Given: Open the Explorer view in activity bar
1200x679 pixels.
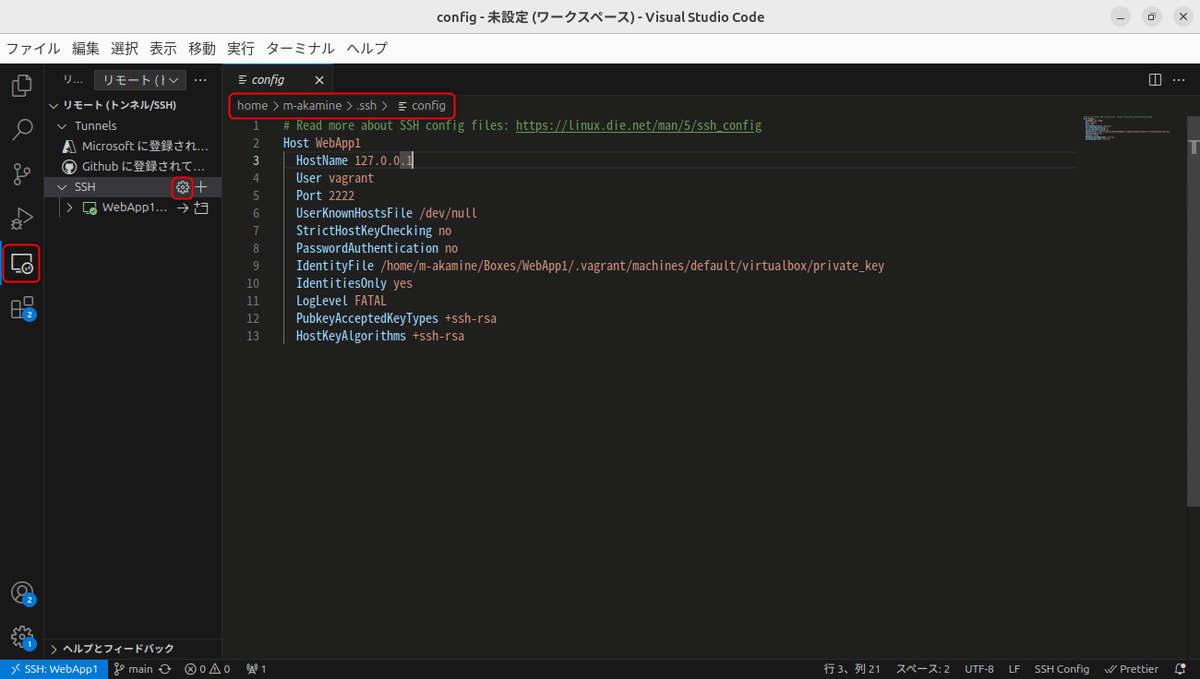Looking at the screenshot, I should [21, 86].
